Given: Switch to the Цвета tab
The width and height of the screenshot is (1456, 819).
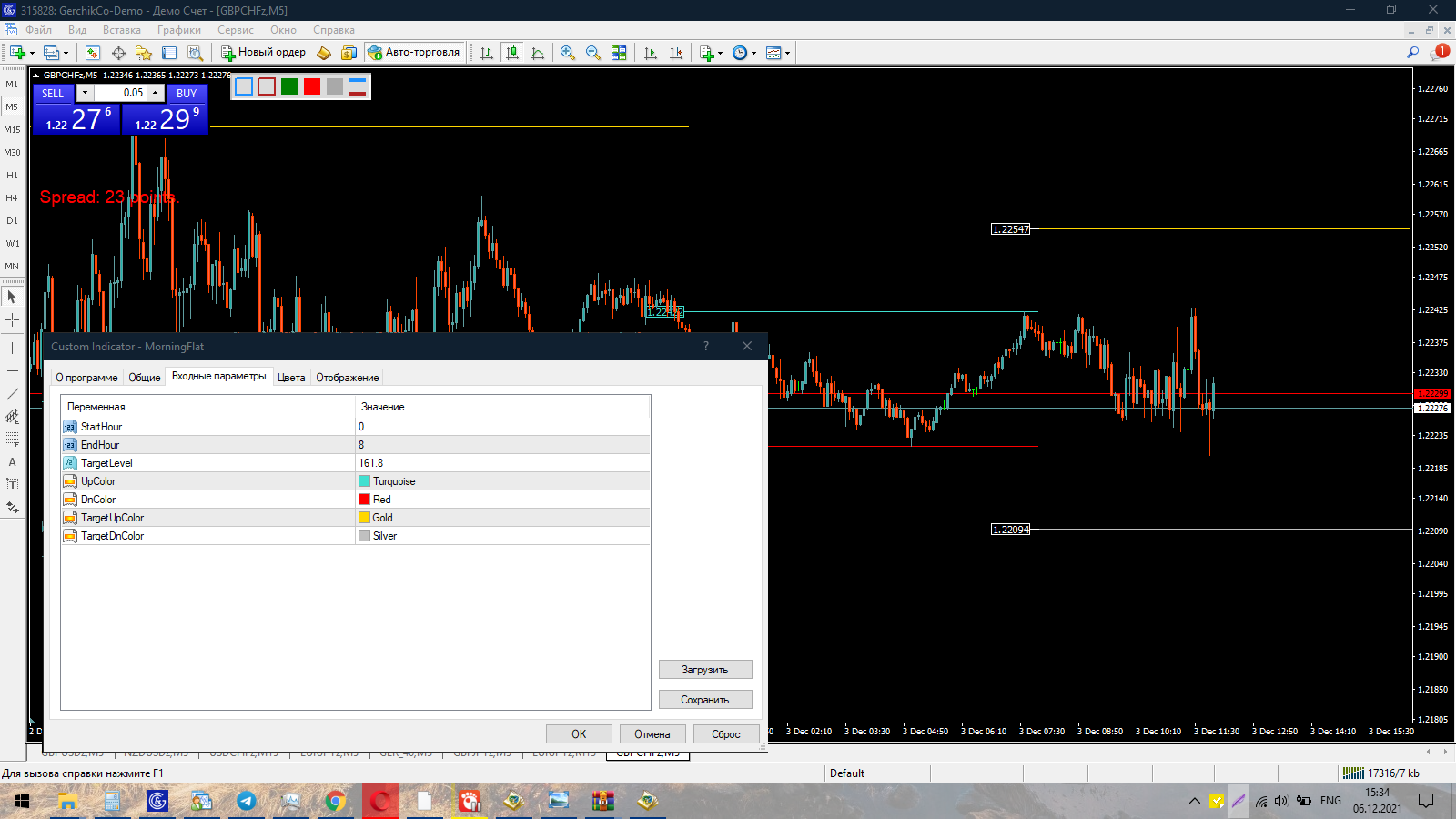Looking at the screenshot, I should (x=291, y=378).
